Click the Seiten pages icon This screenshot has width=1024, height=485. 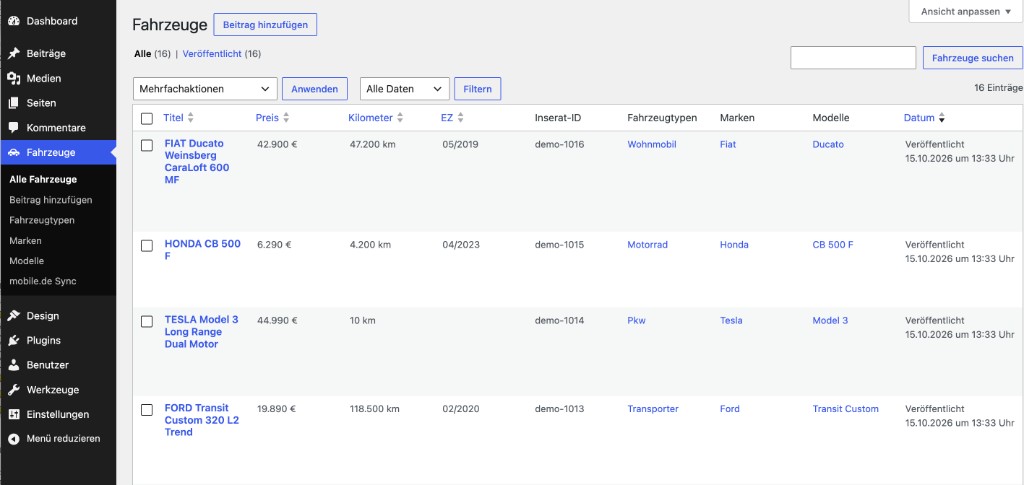[14, 103]
